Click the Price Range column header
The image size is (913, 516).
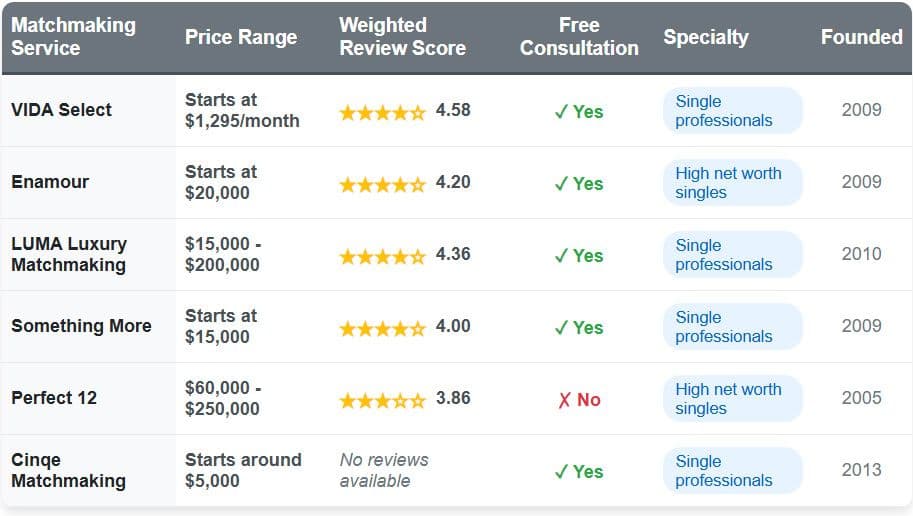[241, 37]
